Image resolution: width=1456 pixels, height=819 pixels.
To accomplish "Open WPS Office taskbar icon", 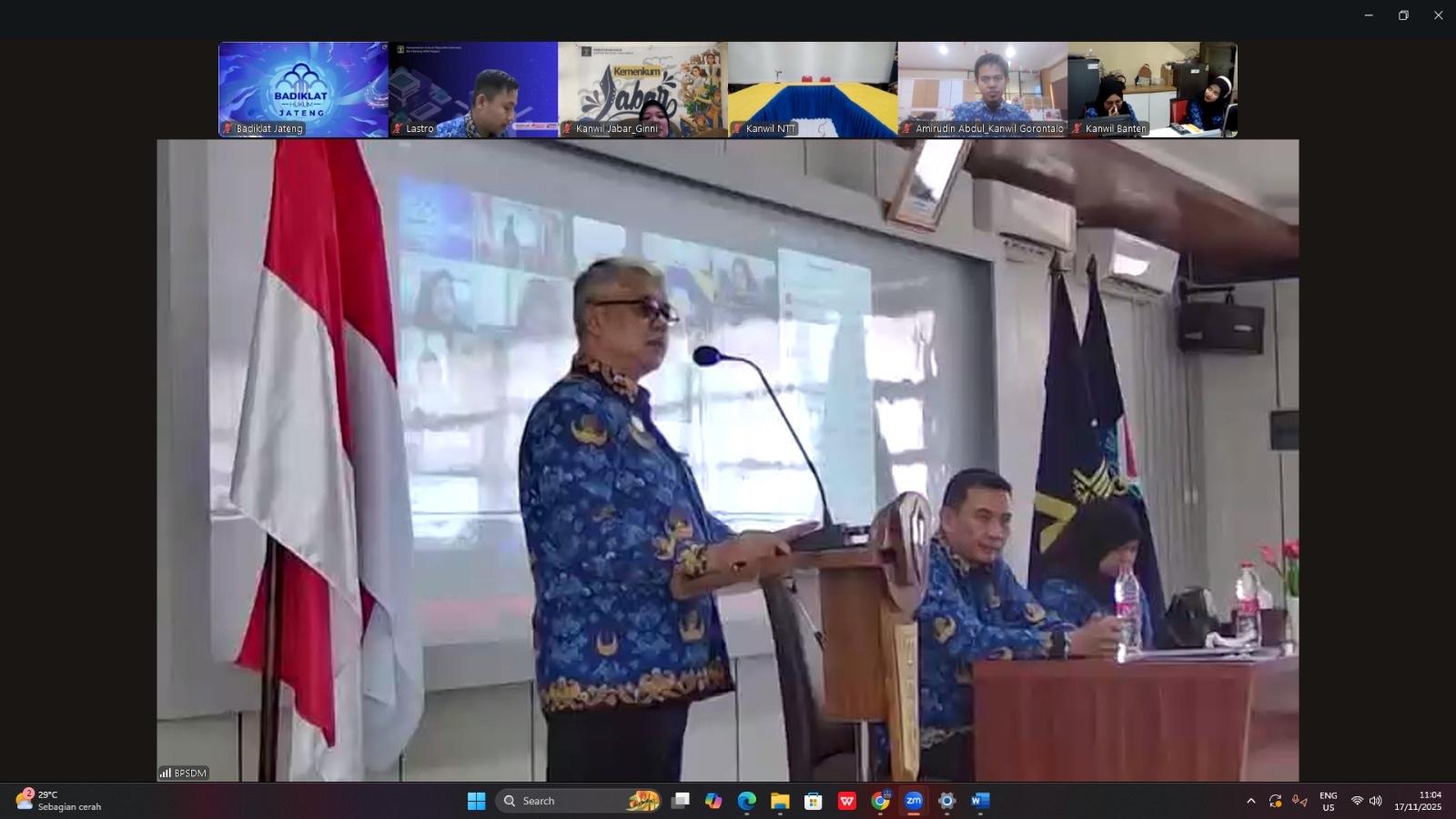I will 847,801.
